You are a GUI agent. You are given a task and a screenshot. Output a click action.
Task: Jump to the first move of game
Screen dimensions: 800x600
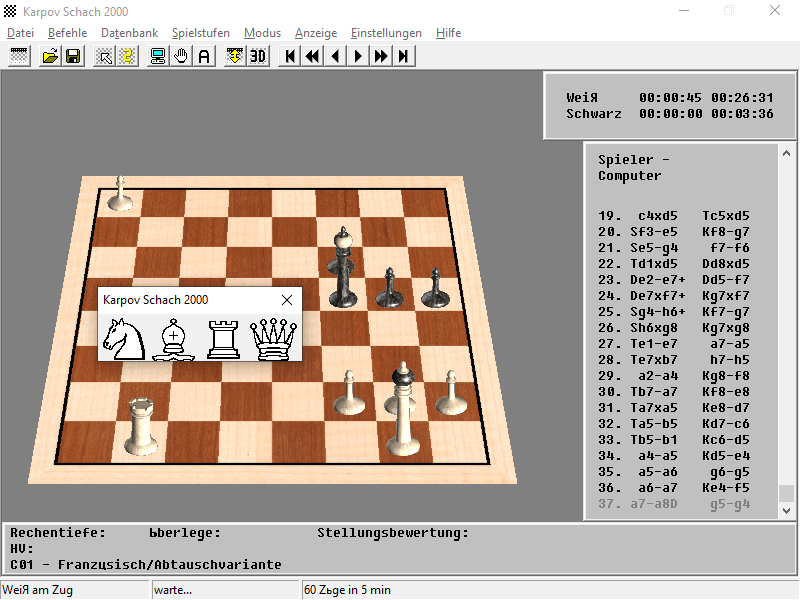coord(290,56)
